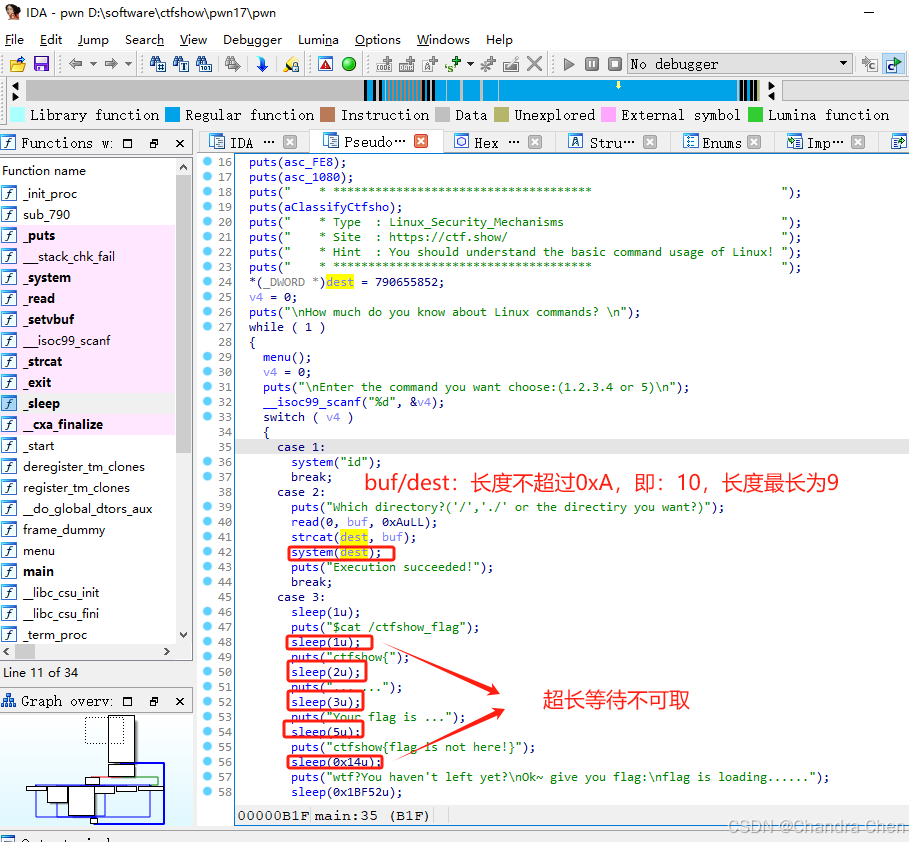The image size is (909, 842).
Task: Click the undefine eraser icon
Action: tap(511, 64)
